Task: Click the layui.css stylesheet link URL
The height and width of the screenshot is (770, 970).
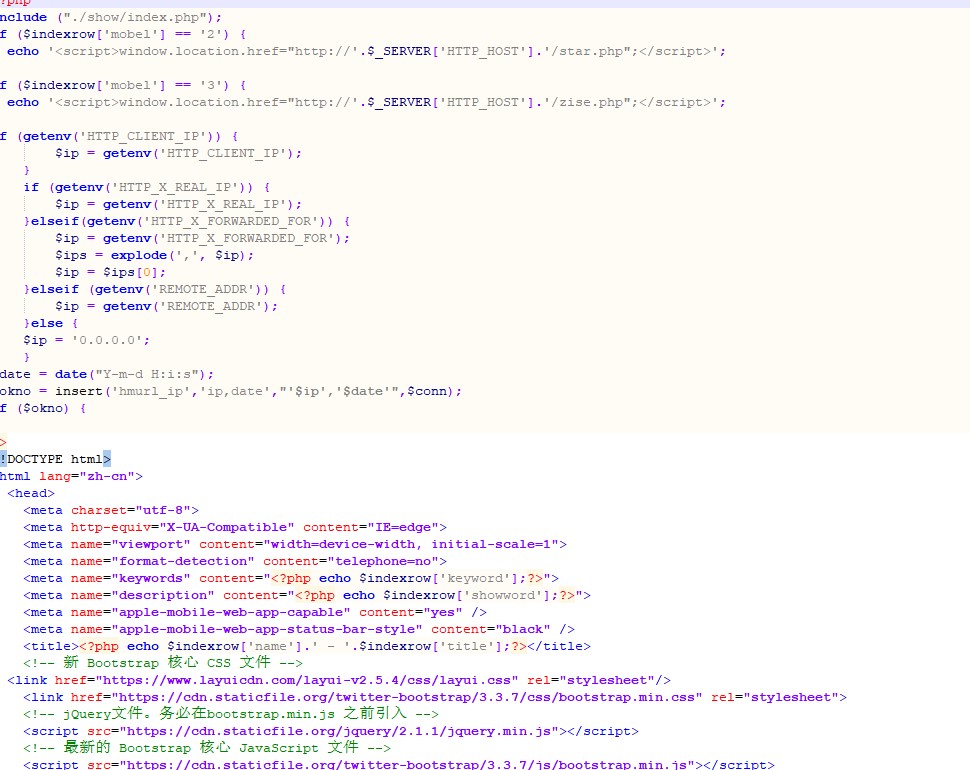Action: (307, 680)
